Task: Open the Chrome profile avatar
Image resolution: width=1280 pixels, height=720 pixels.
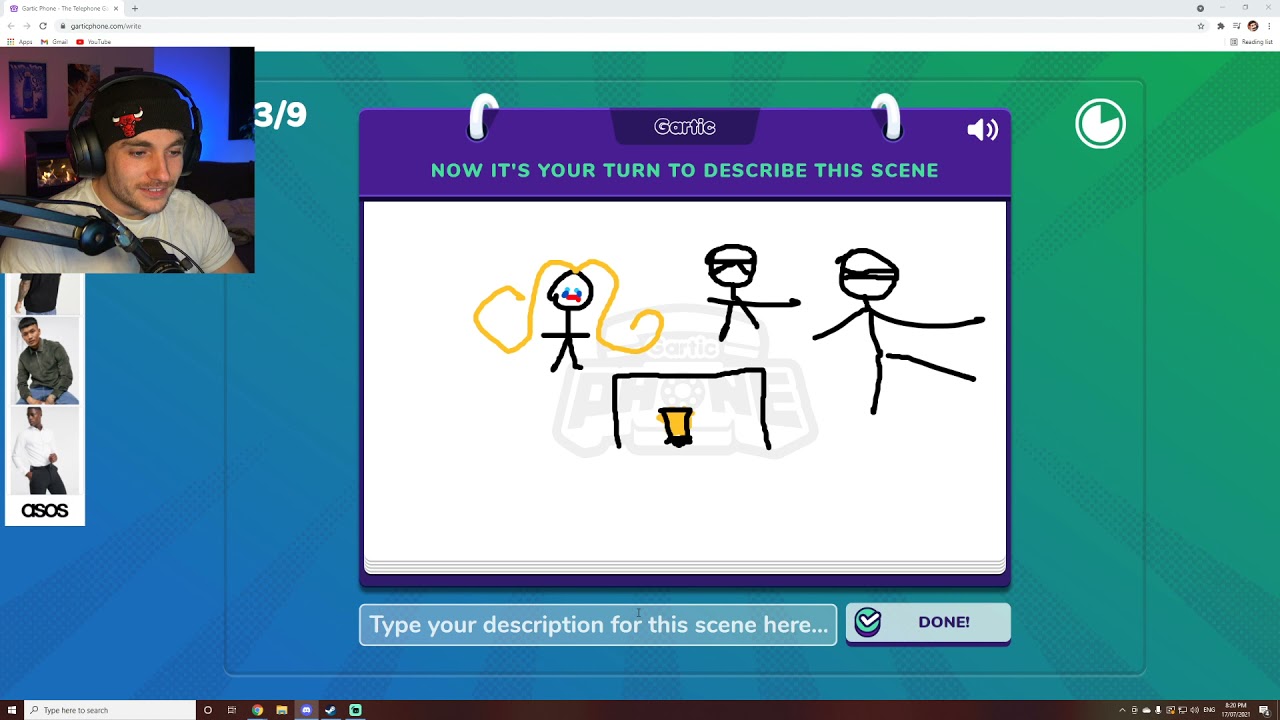Action: point(1253,26)
